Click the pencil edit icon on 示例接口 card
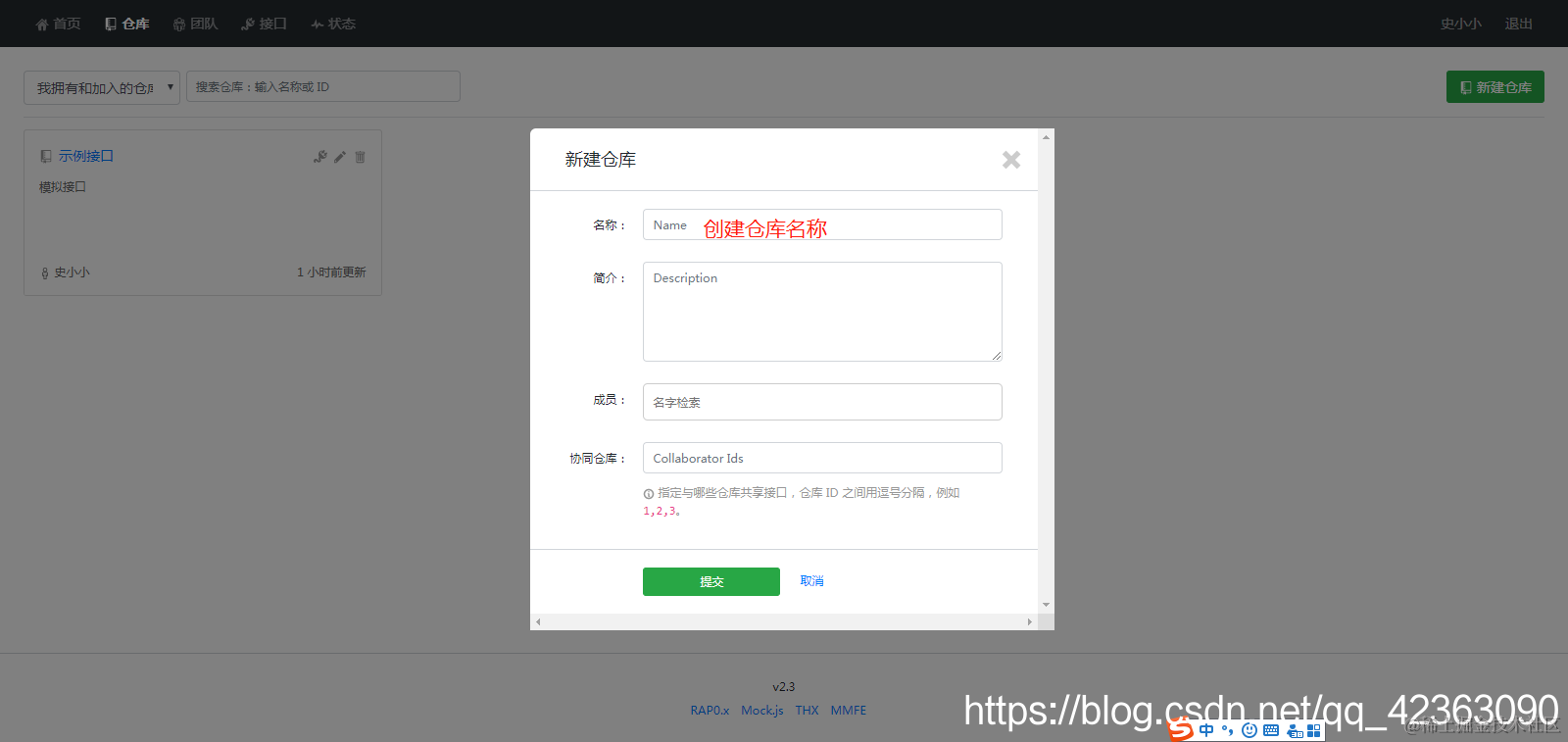 pyautogui.click(x=340, y=157)
